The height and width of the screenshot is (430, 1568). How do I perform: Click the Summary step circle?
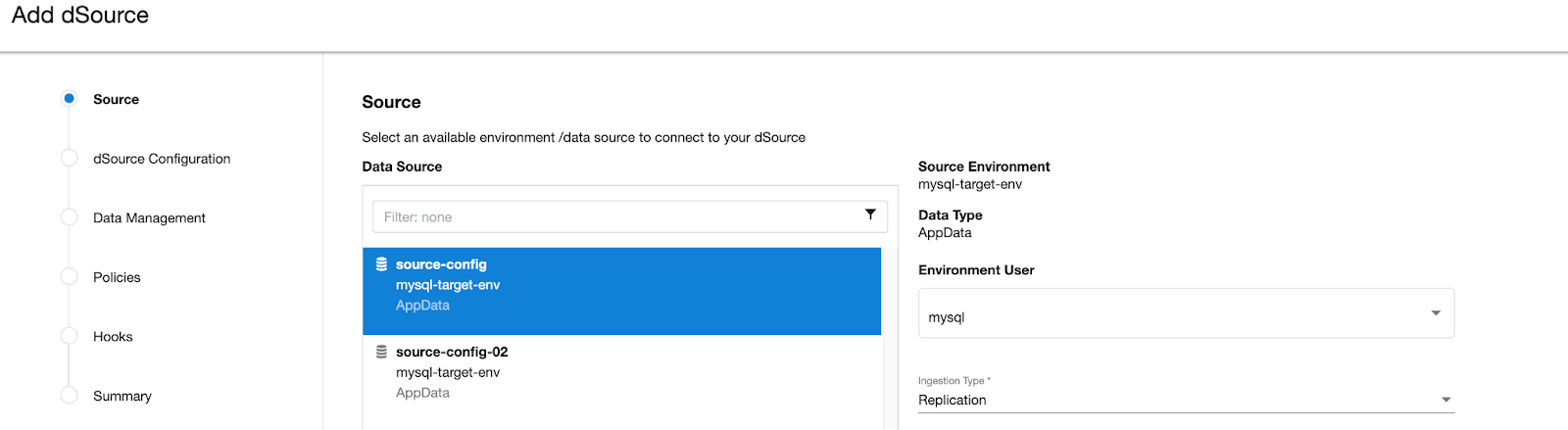tap(70, 396)
